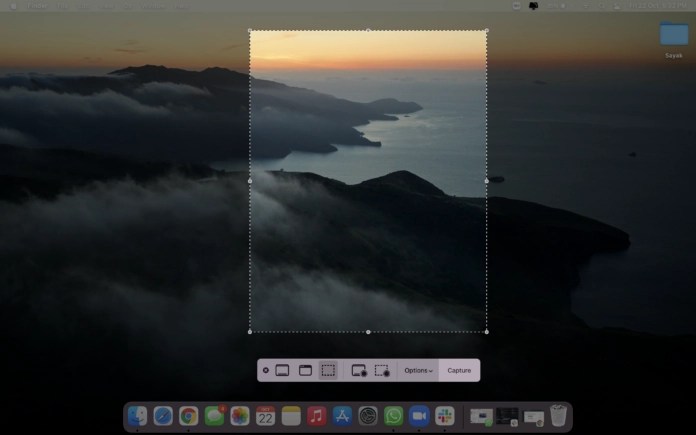Image resolution: width=696 pixels, height=435 pixels.
Task: Open the Trash in the Dock
Action: click(558, 415)
